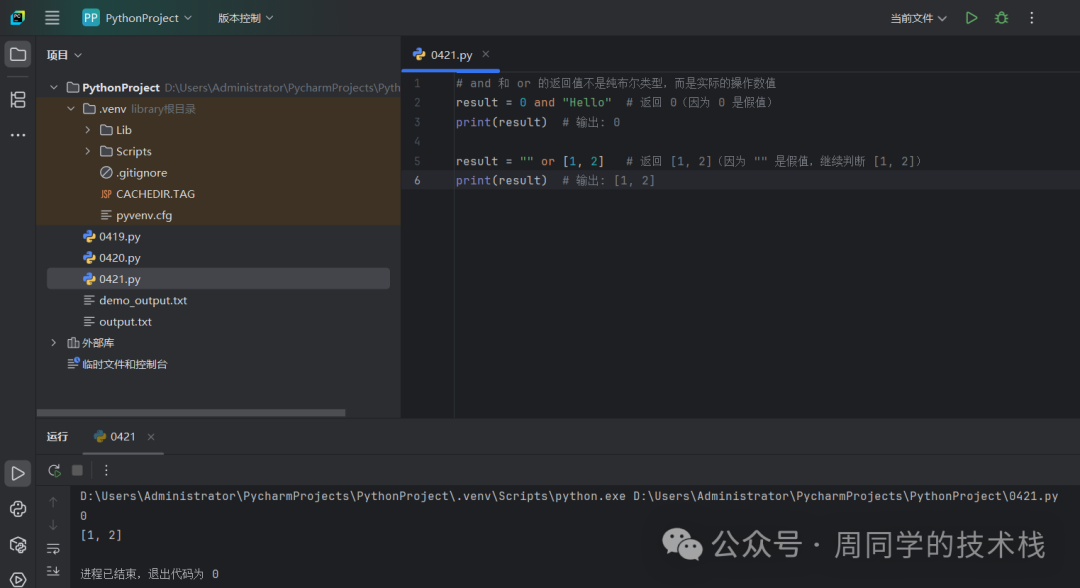Rerun 0421 using the rerun icon

[54, 470]
